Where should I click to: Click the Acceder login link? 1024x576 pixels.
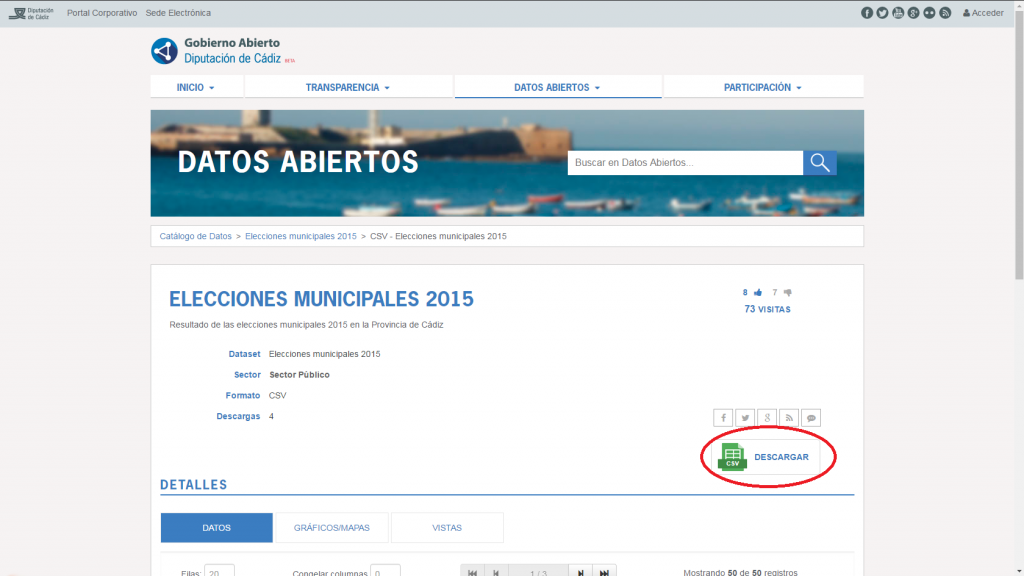pyautogui.click(x=984, y=13)
